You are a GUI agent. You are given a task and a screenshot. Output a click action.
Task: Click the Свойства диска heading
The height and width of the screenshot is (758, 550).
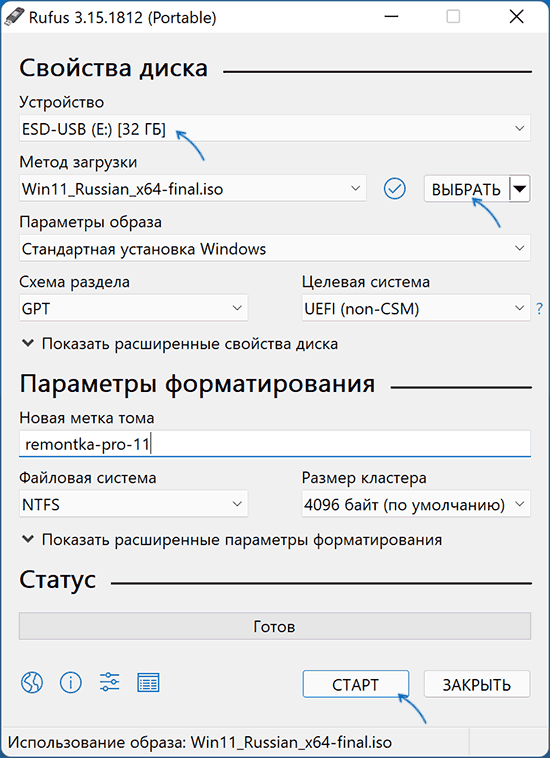tap(114, 68)
